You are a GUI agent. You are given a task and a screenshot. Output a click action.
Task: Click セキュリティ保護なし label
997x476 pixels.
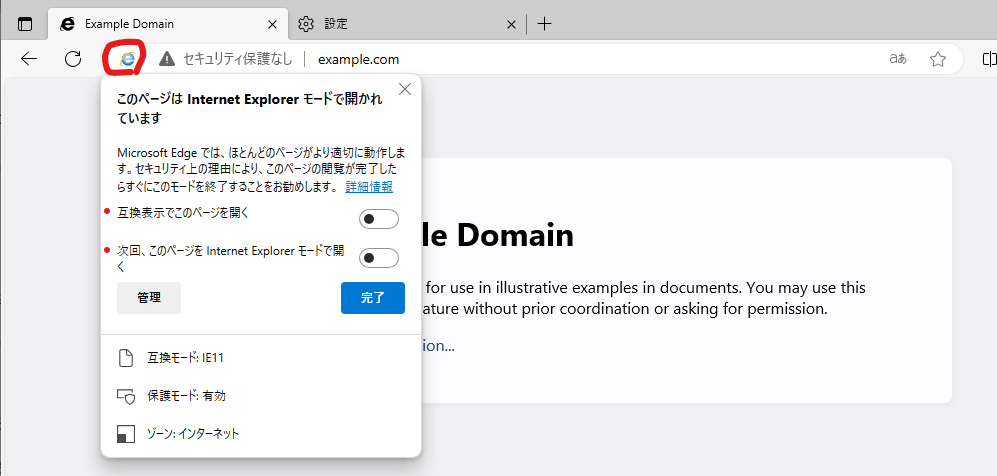click(238, 59)
